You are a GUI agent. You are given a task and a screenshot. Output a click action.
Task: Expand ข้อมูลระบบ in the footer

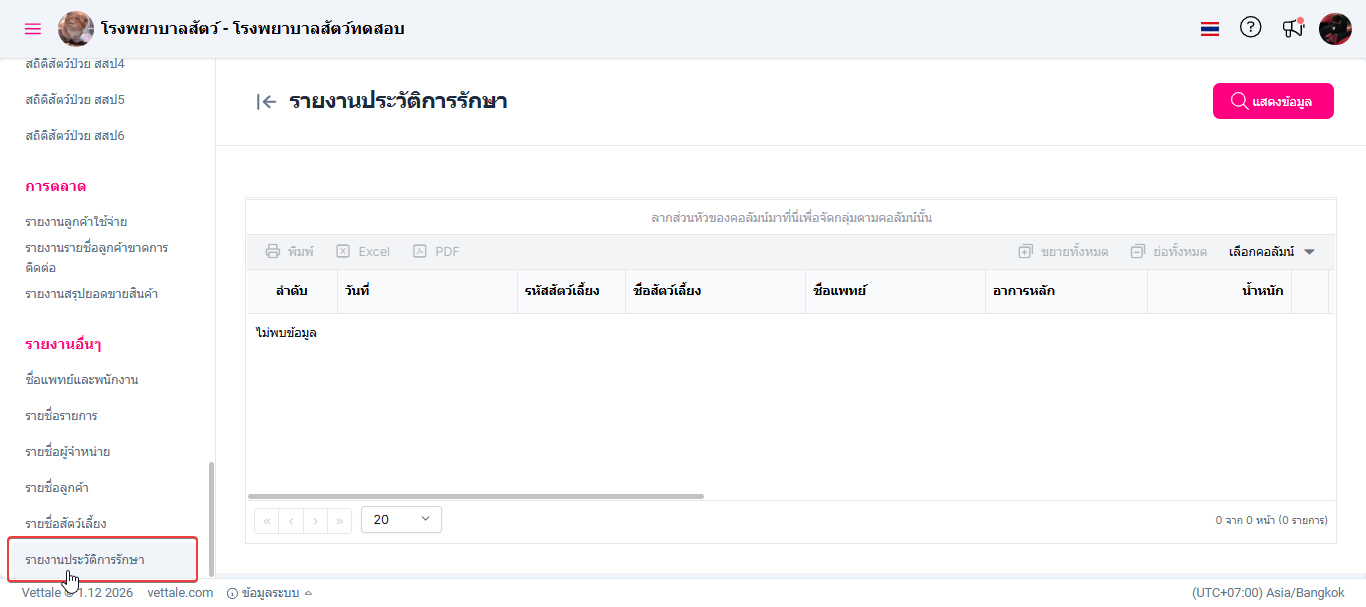270,593
